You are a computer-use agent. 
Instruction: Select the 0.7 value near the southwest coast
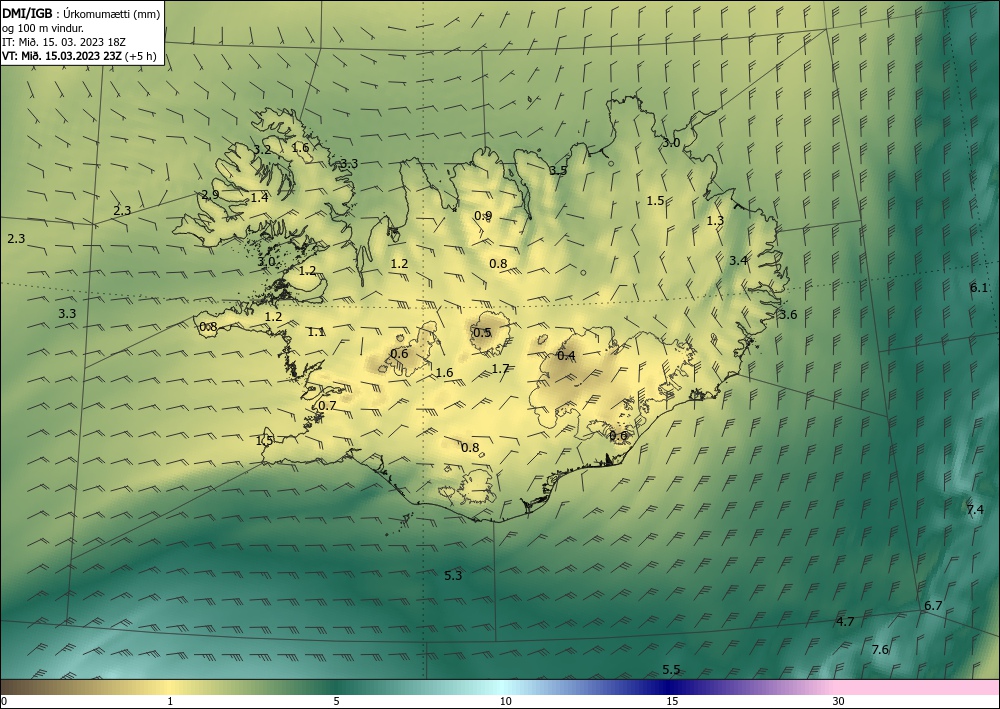[327, 406]
